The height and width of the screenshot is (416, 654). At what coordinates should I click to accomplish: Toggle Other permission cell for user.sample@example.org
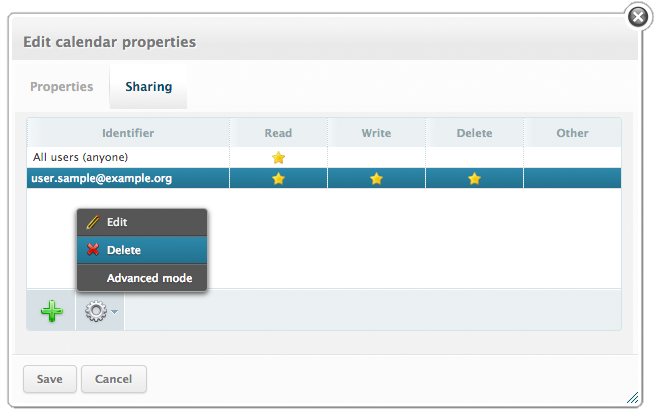572,178
